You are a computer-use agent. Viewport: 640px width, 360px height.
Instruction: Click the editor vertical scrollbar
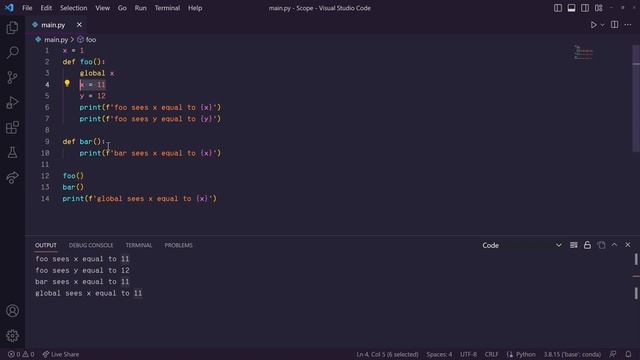[636, 98]
